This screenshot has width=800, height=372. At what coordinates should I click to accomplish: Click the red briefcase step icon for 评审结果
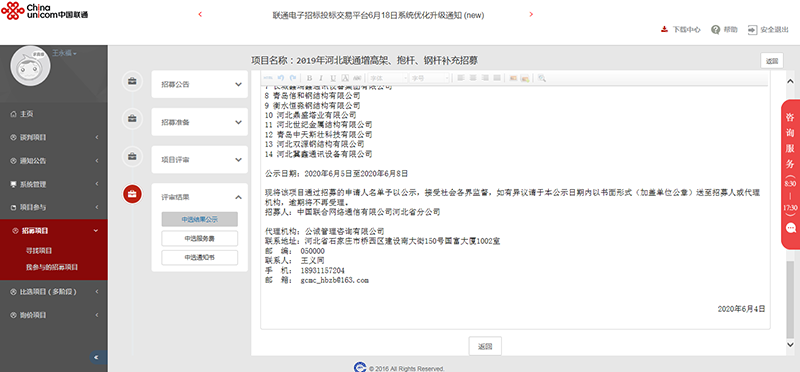tap(132, 194)
